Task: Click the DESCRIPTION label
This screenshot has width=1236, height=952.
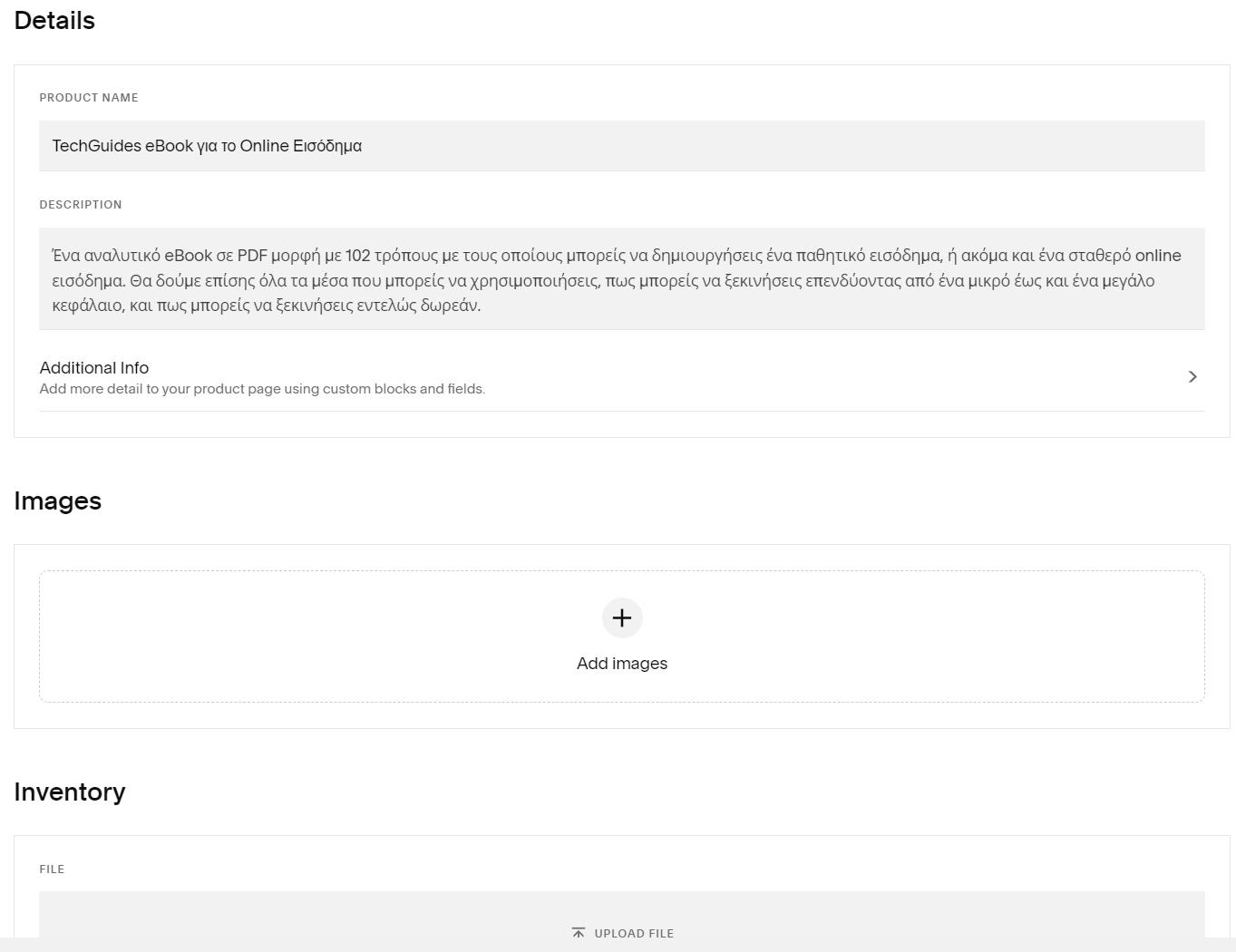Action: [81, 204]
